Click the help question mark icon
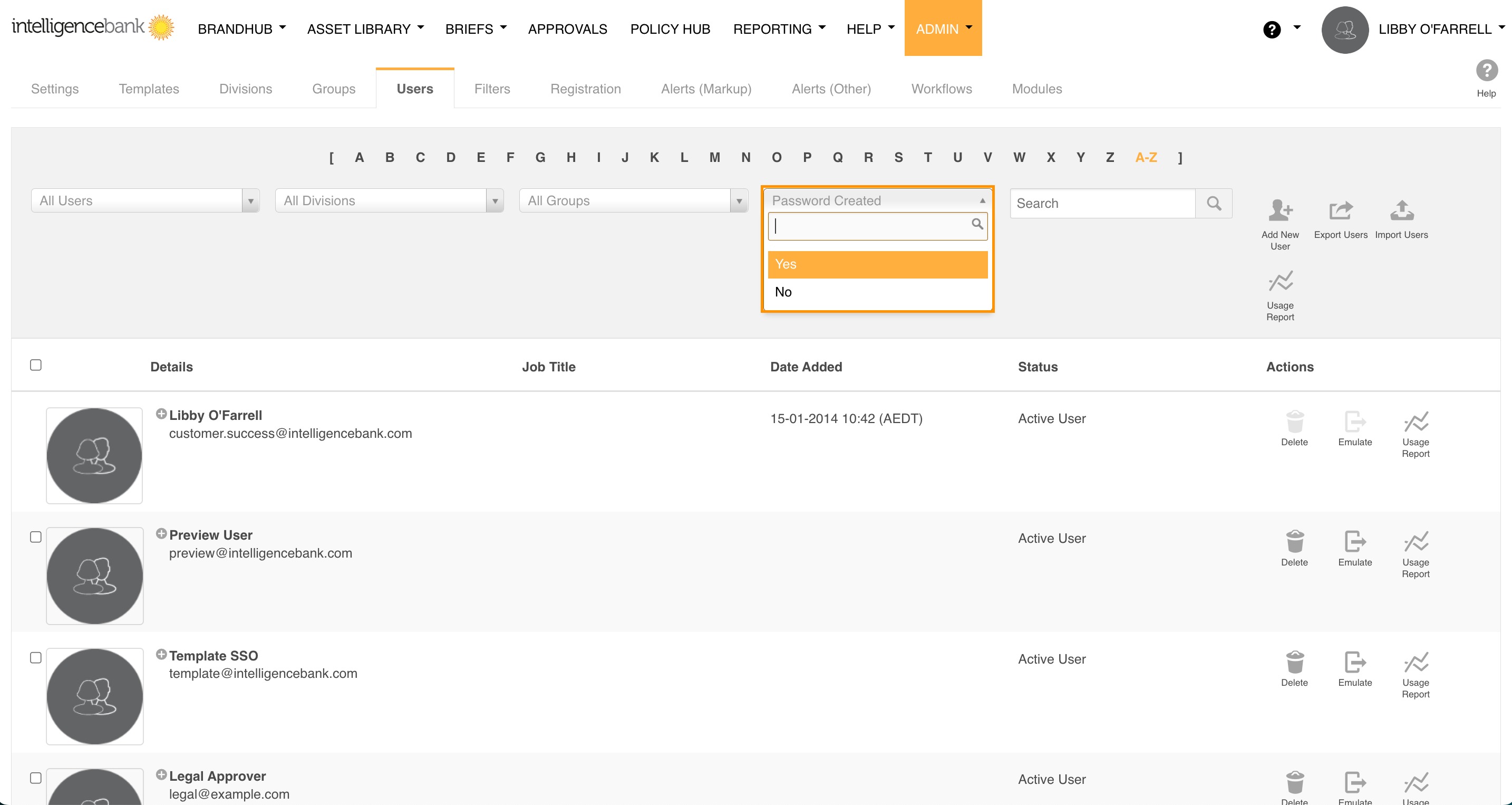This screenshot has width=1512, height=805. 1272,29
